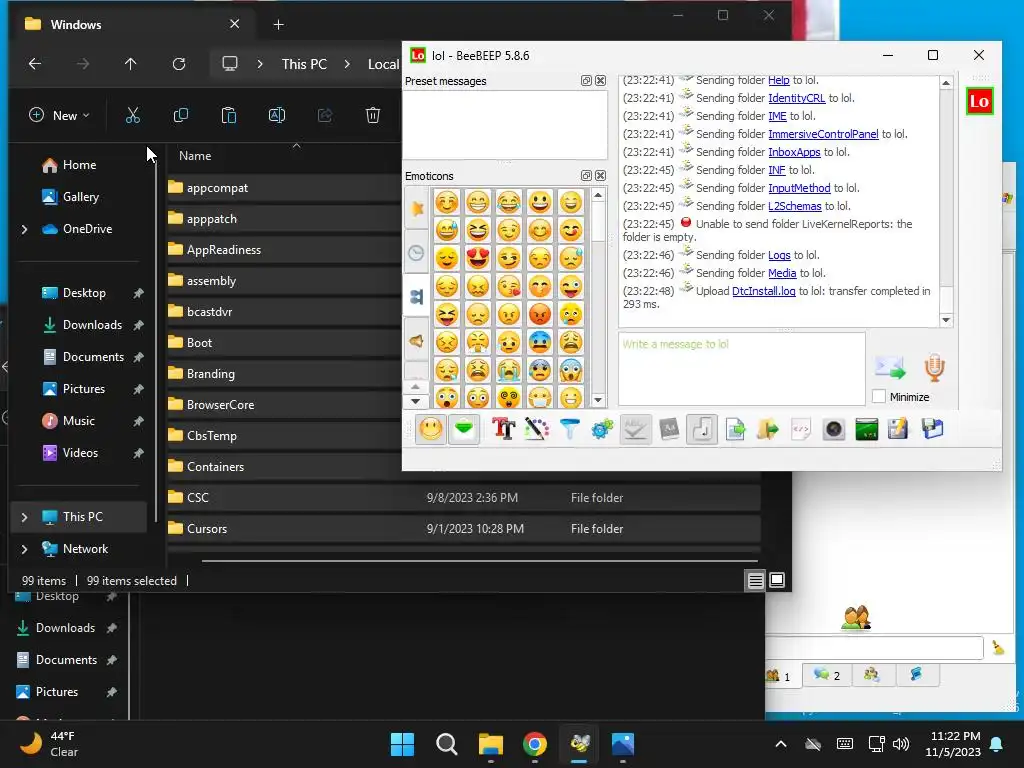
Task: Add a new Explorer tab
Action: [x=278, y=25]
